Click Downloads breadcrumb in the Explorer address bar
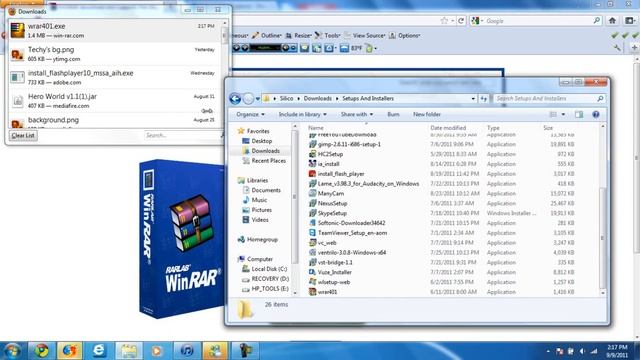 click(318, 98)
